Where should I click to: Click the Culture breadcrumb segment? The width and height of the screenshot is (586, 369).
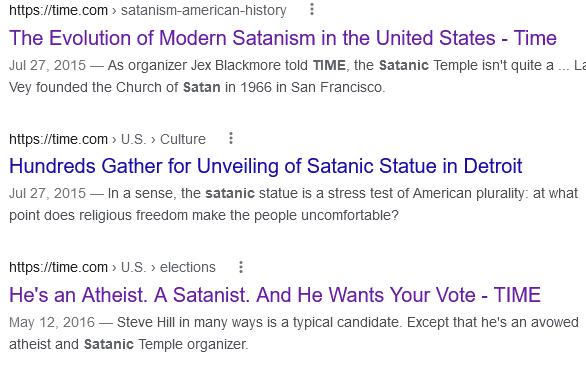click(x=183, y=139)
